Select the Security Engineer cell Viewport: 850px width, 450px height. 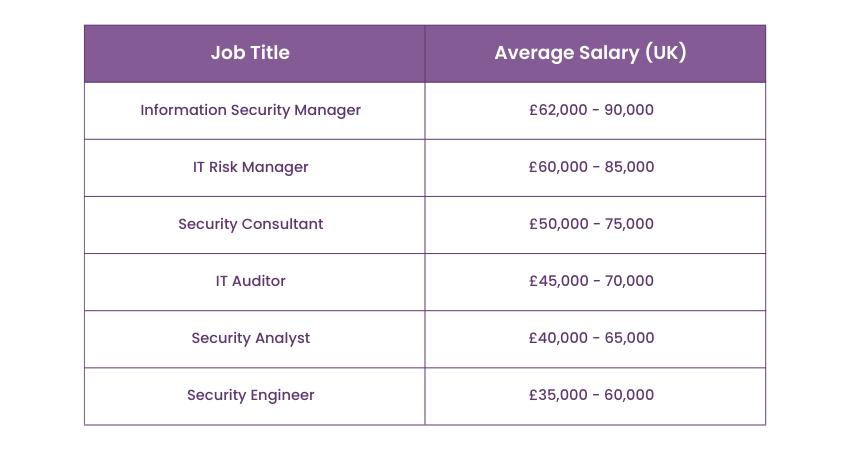click(250, 395)
